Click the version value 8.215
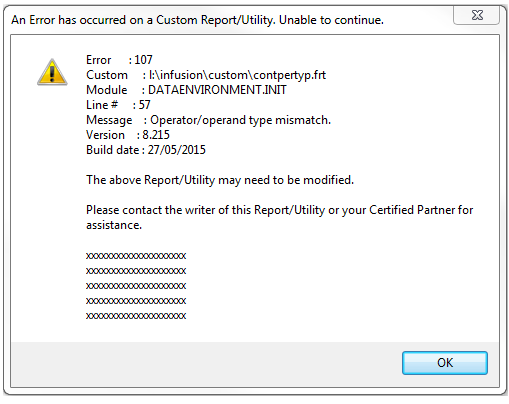This screenshot has width=509, height=404. [x=156, y=135]
